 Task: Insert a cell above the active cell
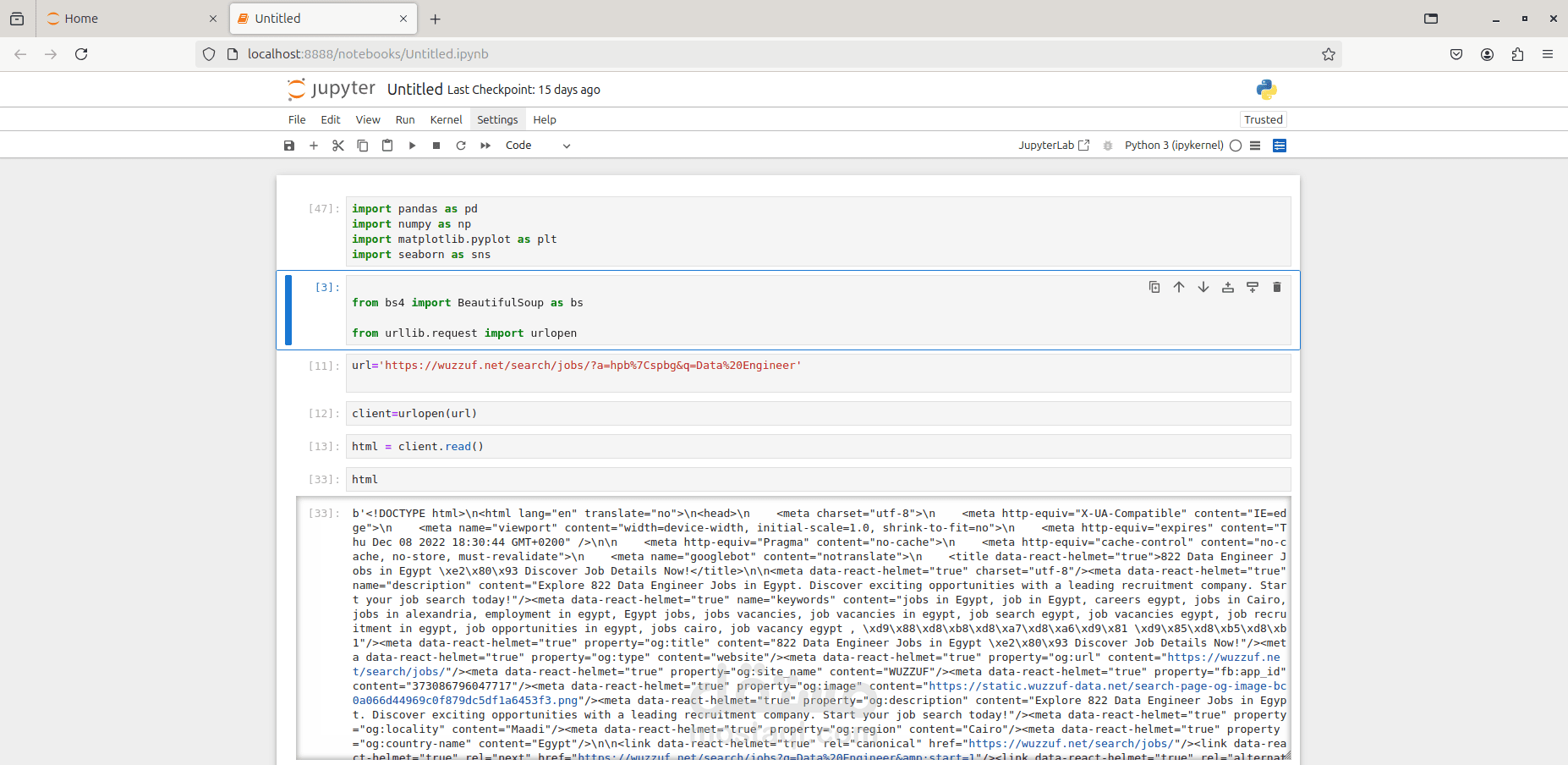point(1228,287)
